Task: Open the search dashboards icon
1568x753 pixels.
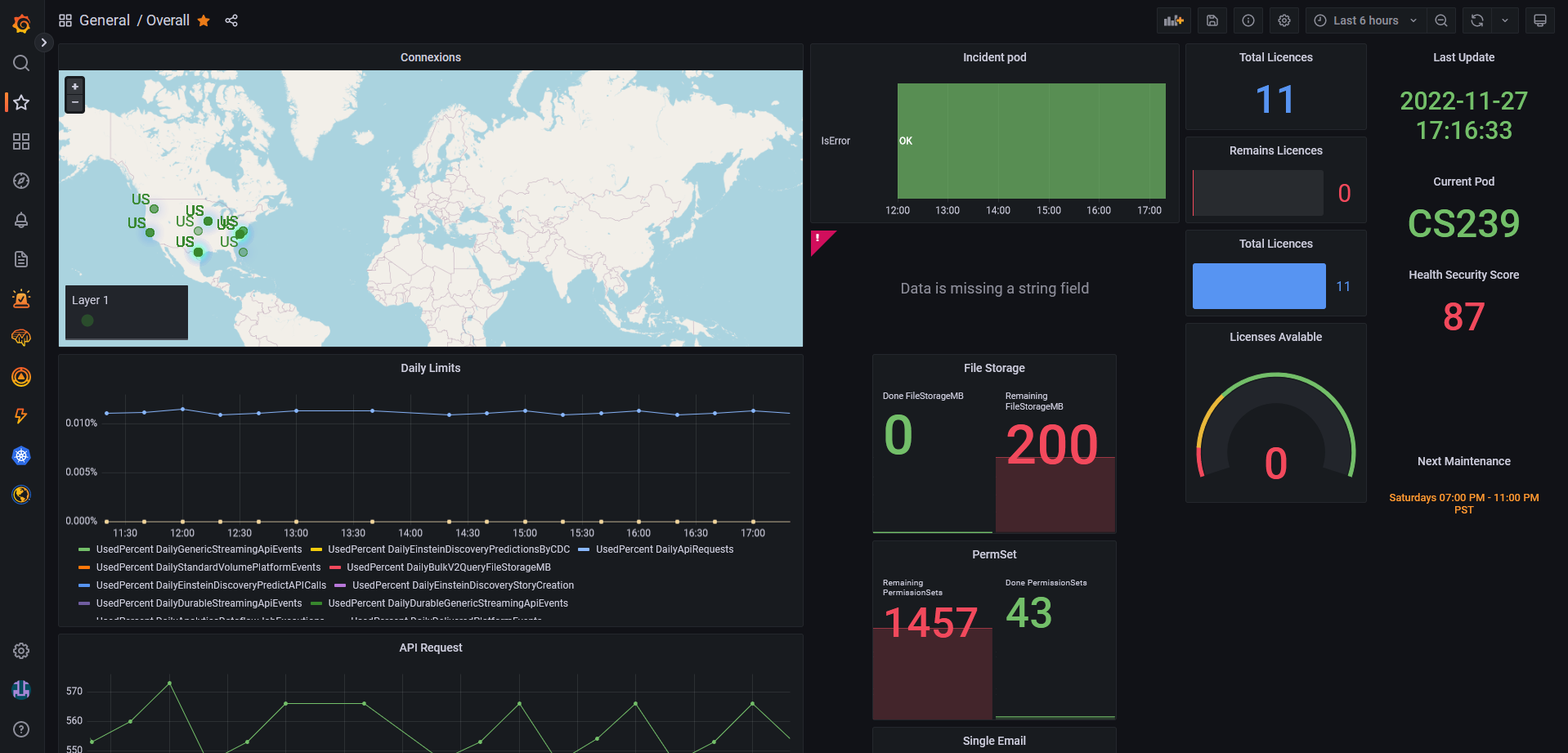Action: coord(21,63)
